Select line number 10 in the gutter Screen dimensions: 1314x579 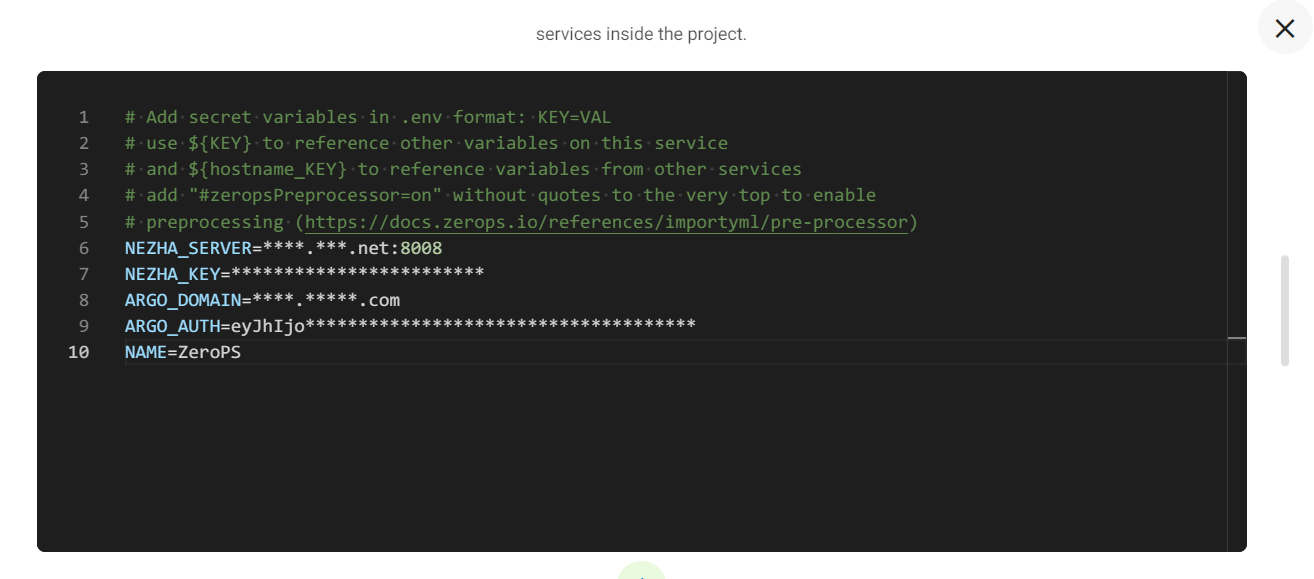click(78, 351)
